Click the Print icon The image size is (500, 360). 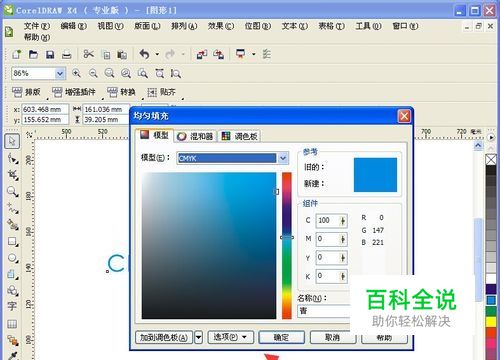coord(67,54)
